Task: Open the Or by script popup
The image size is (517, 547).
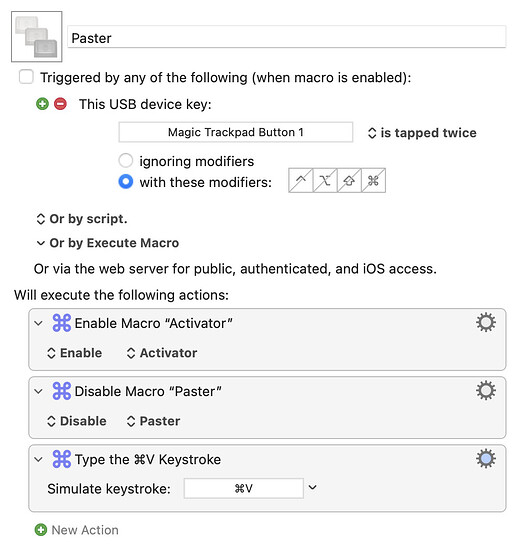Action: point(82,219)
